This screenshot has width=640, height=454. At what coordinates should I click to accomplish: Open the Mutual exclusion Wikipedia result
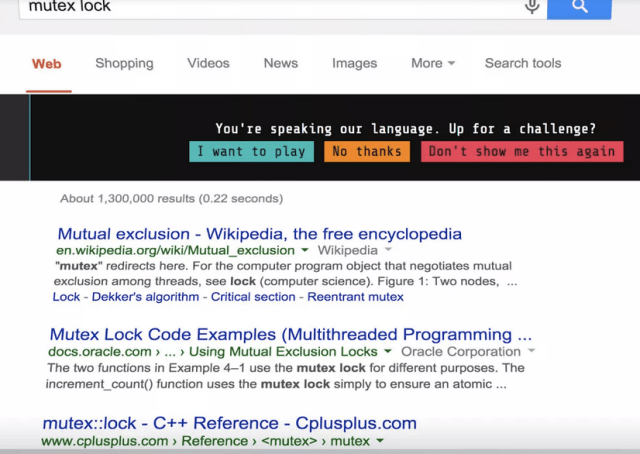pos(260,234)
